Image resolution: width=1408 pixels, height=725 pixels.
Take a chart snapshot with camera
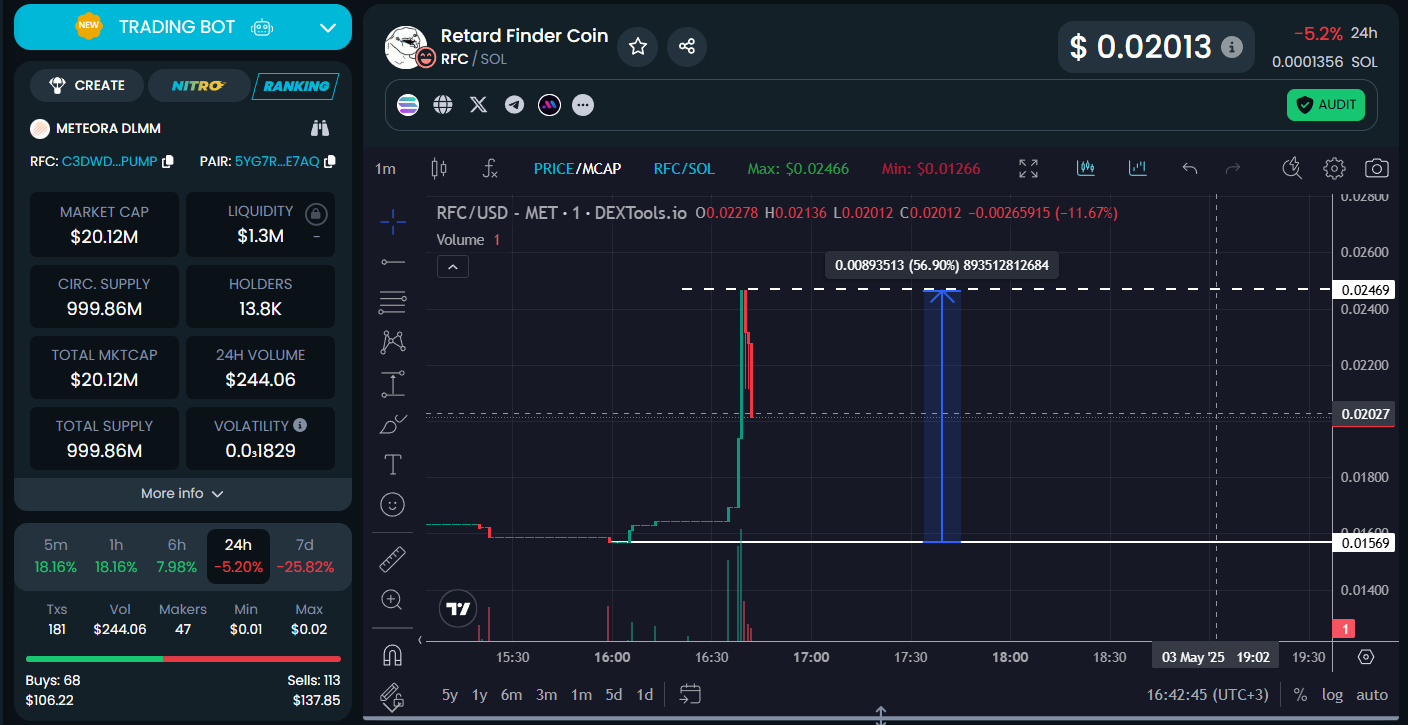[1377, 168]
